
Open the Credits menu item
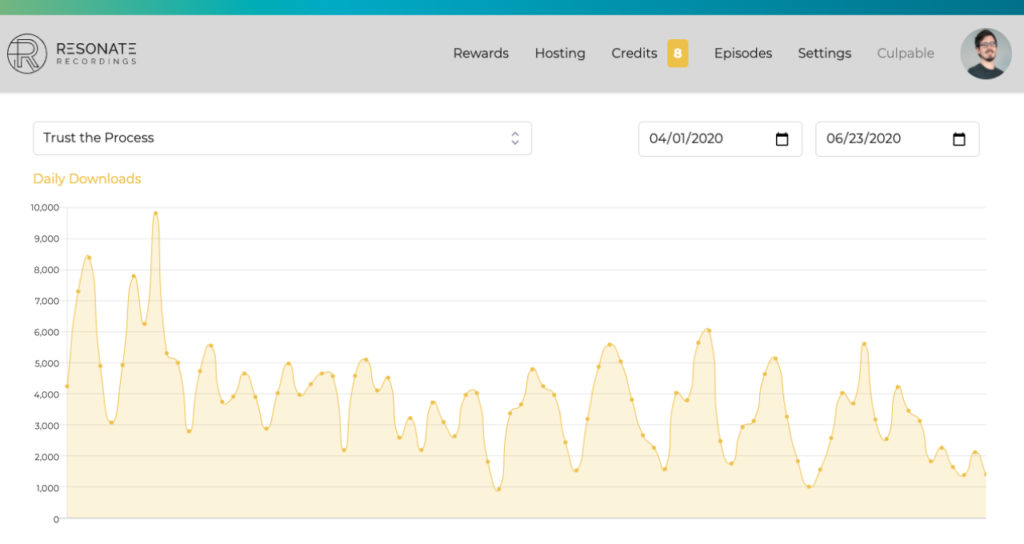(x=634, y=54)
